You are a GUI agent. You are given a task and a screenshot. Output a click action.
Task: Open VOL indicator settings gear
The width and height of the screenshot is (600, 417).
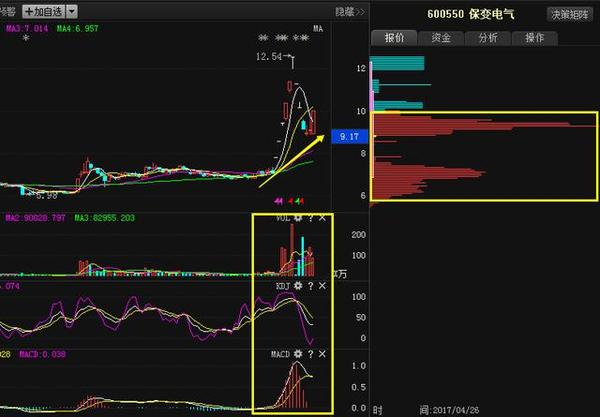(x=298, y=218)
